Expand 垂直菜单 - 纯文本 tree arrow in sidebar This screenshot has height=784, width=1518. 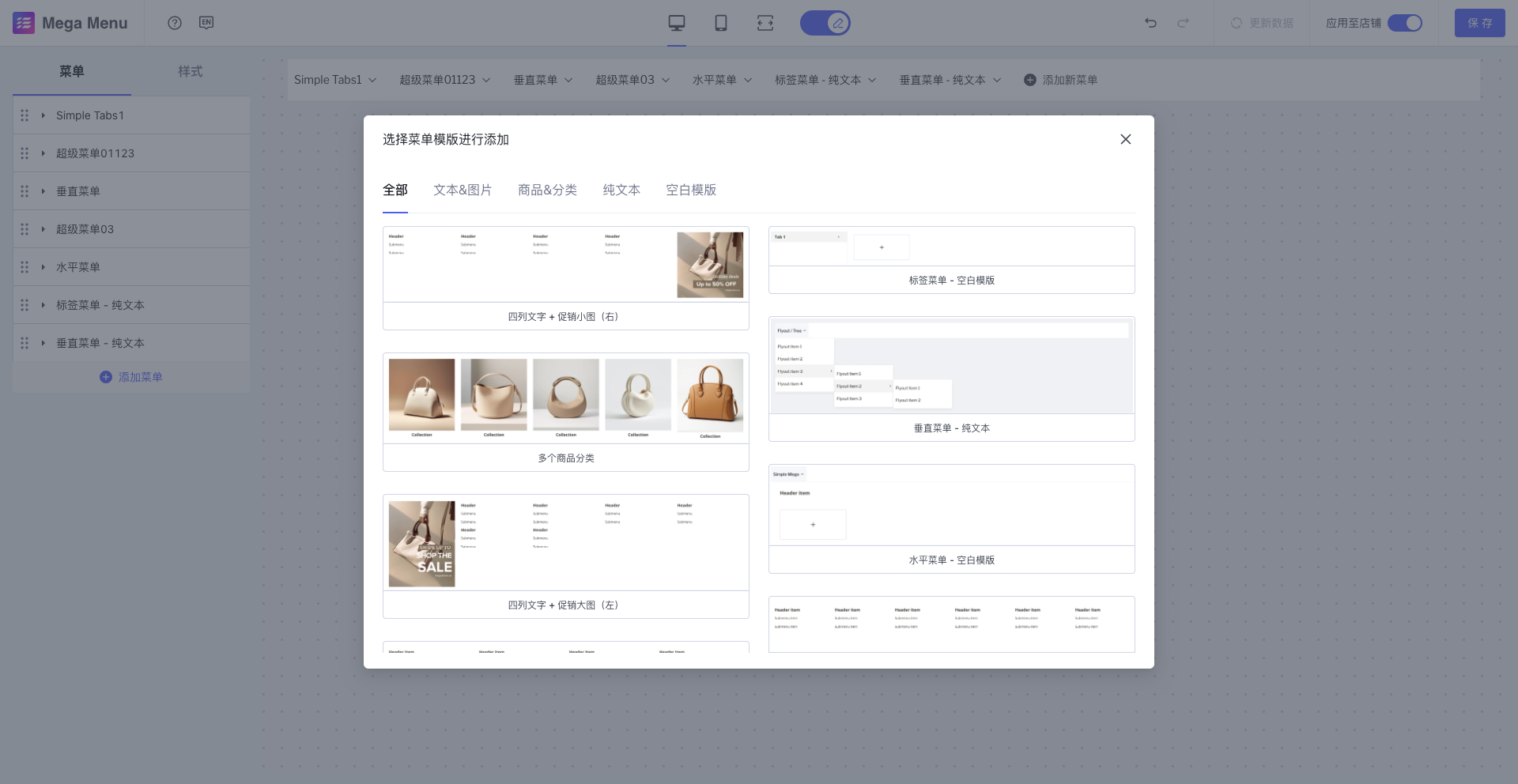tap(43, 343)
